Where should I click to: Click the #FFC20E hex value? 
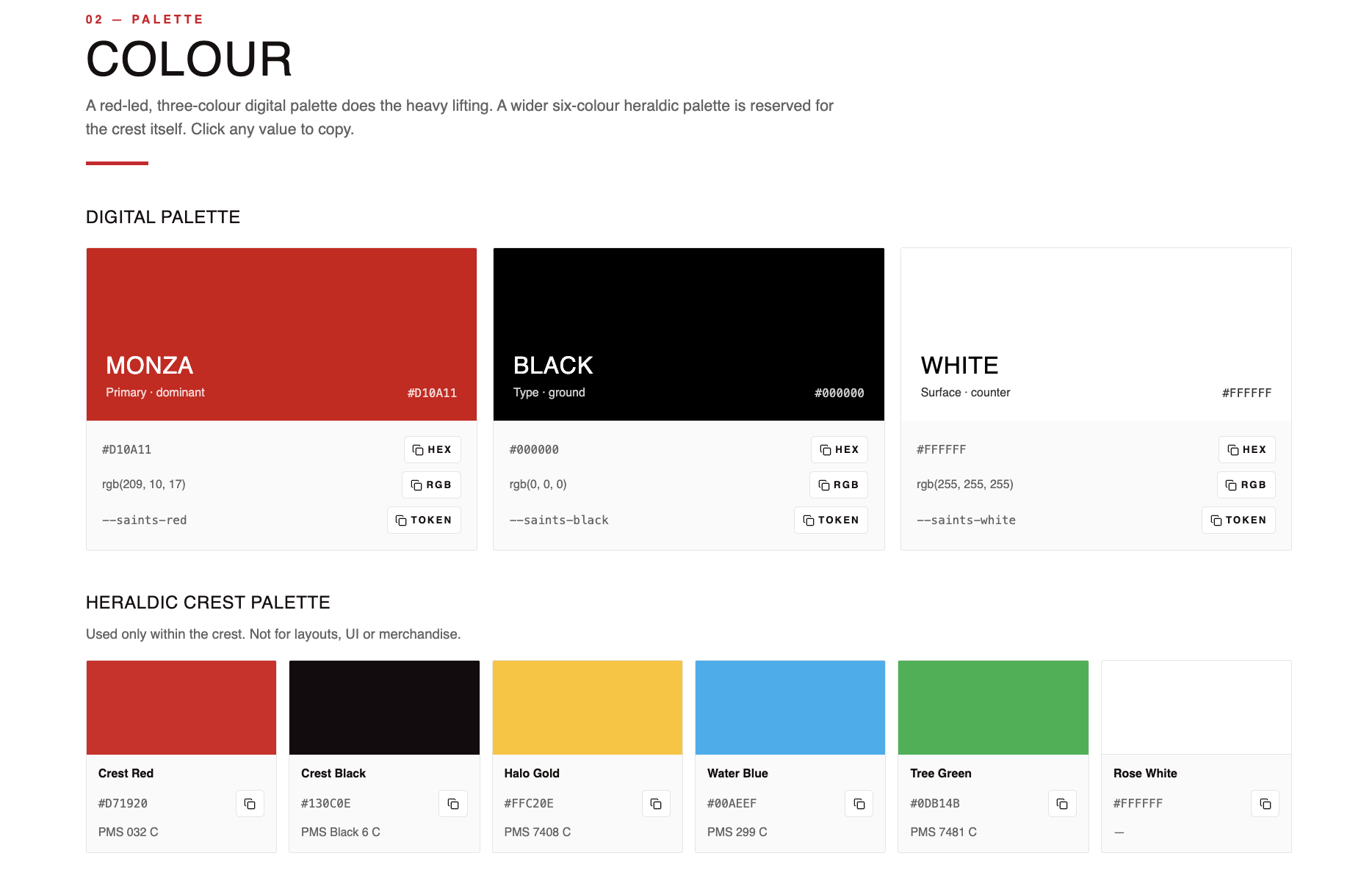click(529, 804)
